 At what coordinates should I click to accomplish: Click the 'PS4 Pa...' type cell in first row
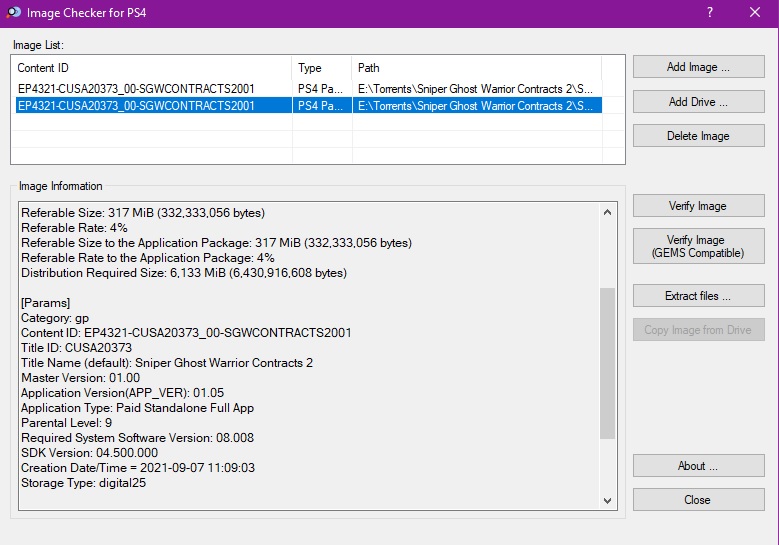pos(320,88)
